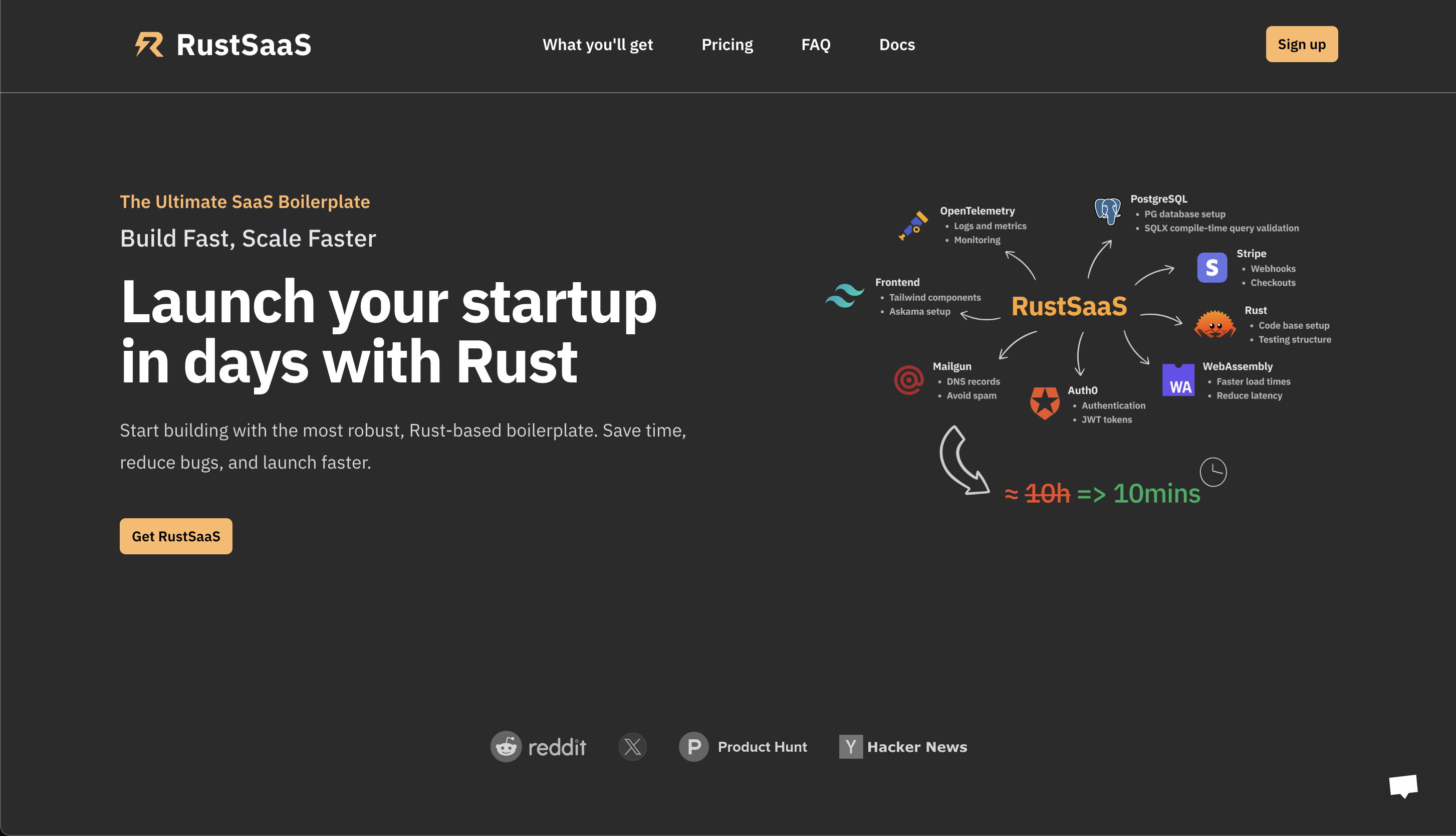The height and width of the screenshot is (836, 1456).
Task: Click the Stripe heading text
Action: click(1251, 253)
